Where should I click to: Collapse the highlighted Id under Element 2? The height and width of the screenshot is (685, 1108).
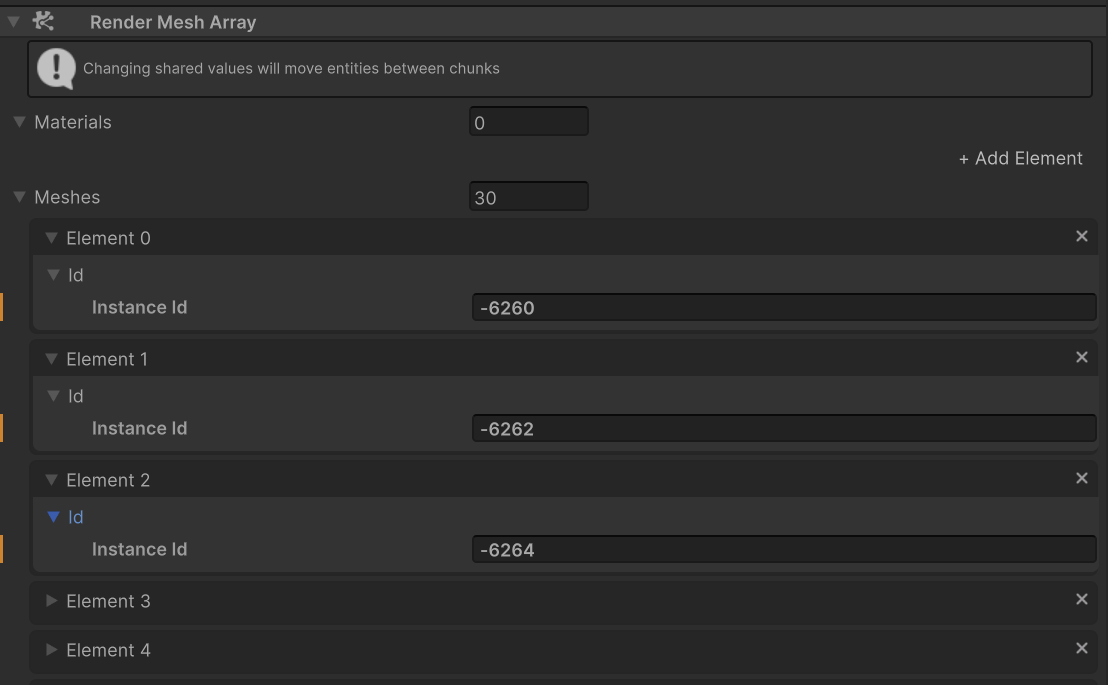54,517
